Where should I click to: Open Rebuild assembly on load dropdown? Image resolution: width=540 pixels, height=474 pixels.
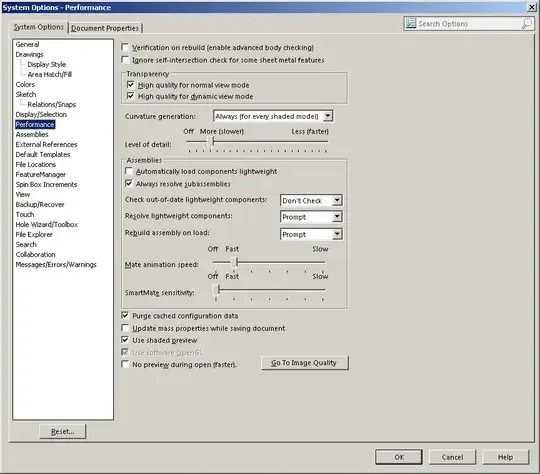[337, 234]
